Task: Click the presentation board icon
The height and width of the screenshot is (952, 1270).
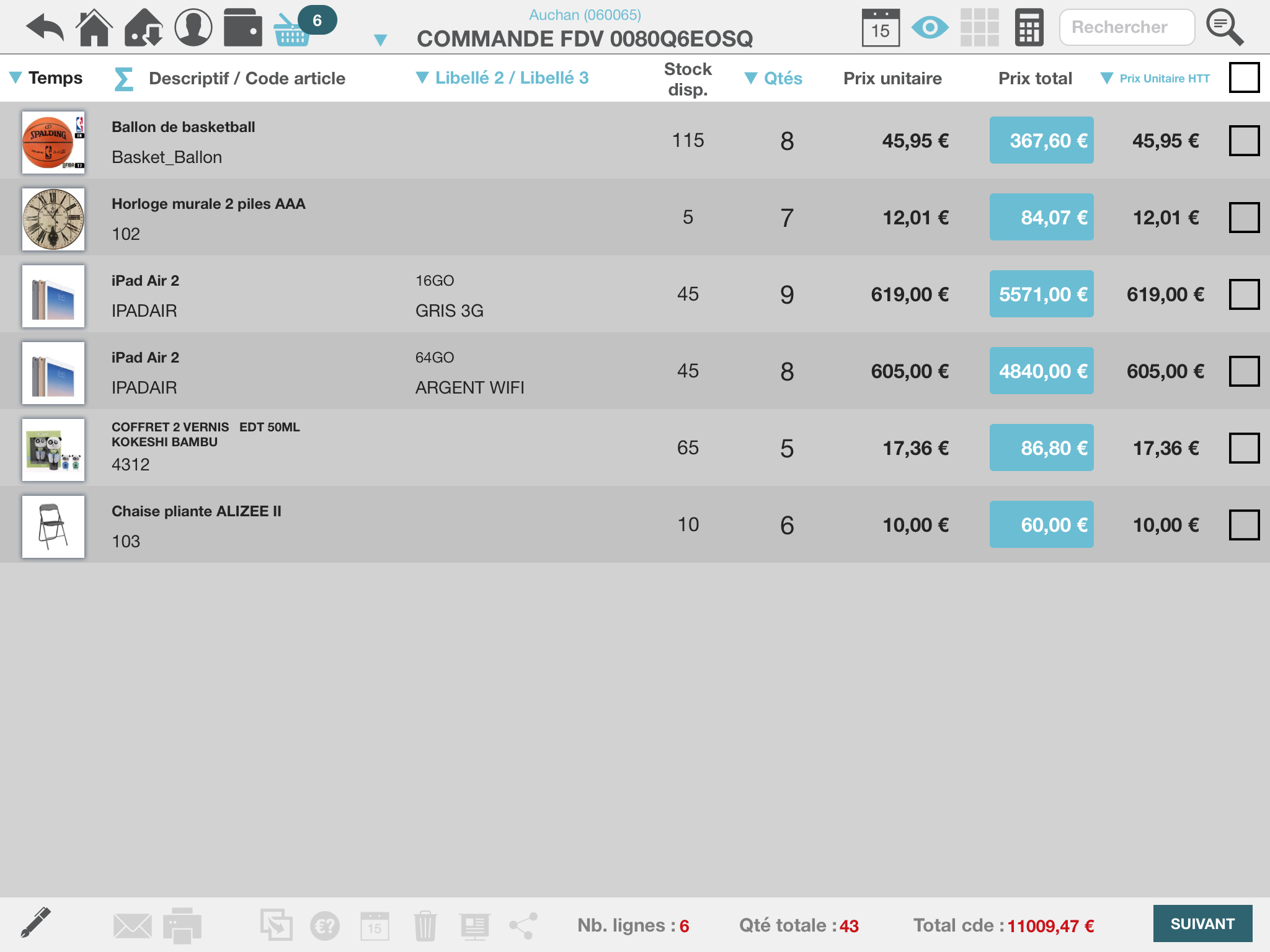Action: click(x=475, y=926)
